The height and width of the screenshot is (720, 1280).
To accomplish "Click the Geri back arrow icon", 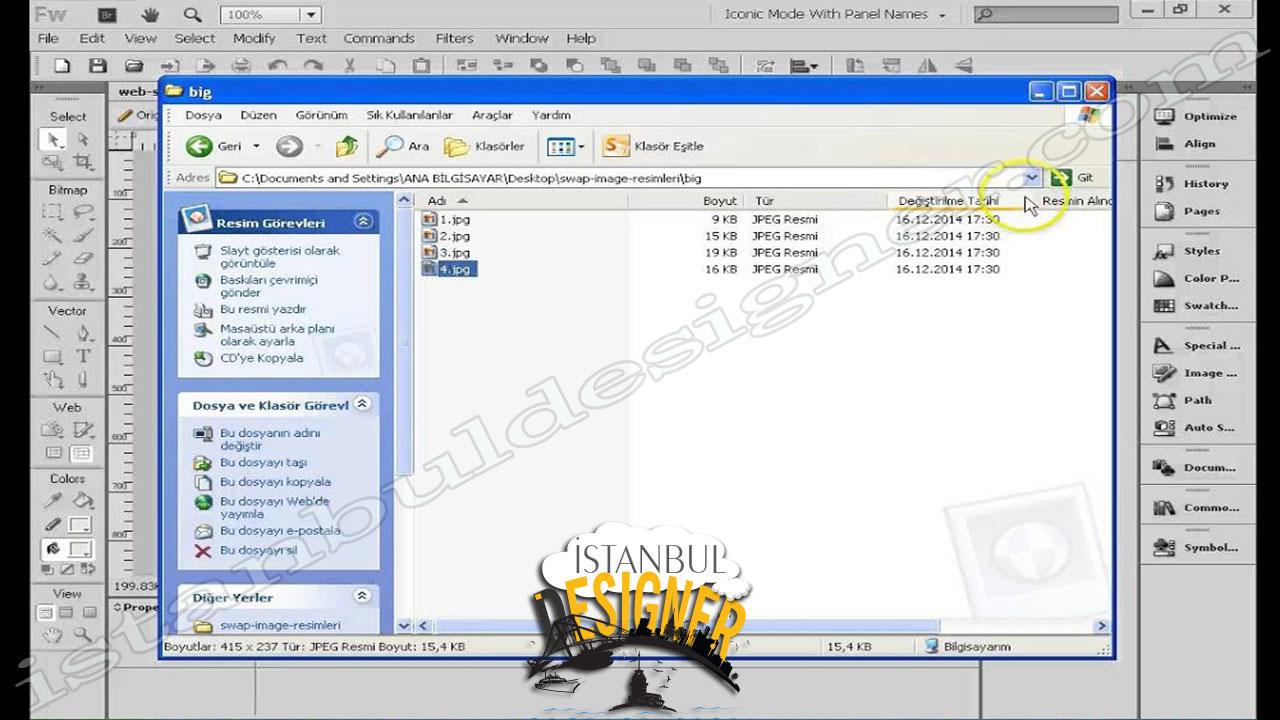I will pos(200,146).
